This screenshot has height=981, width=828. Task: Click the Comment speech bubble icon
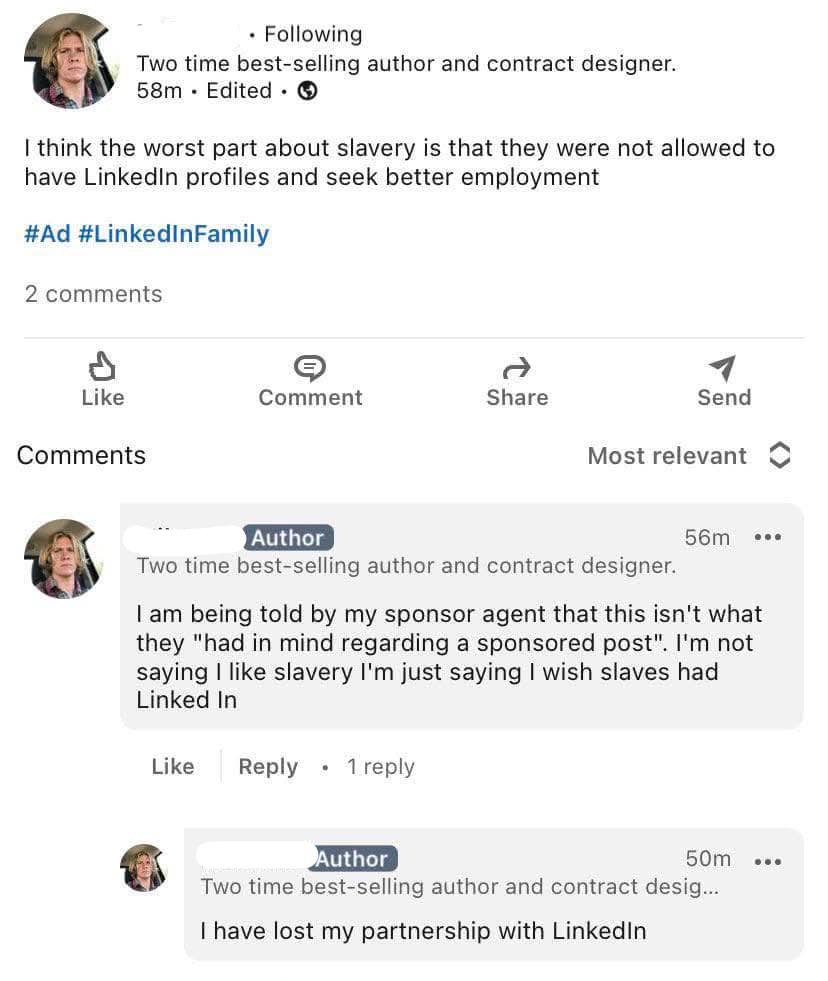pos(310,367)
